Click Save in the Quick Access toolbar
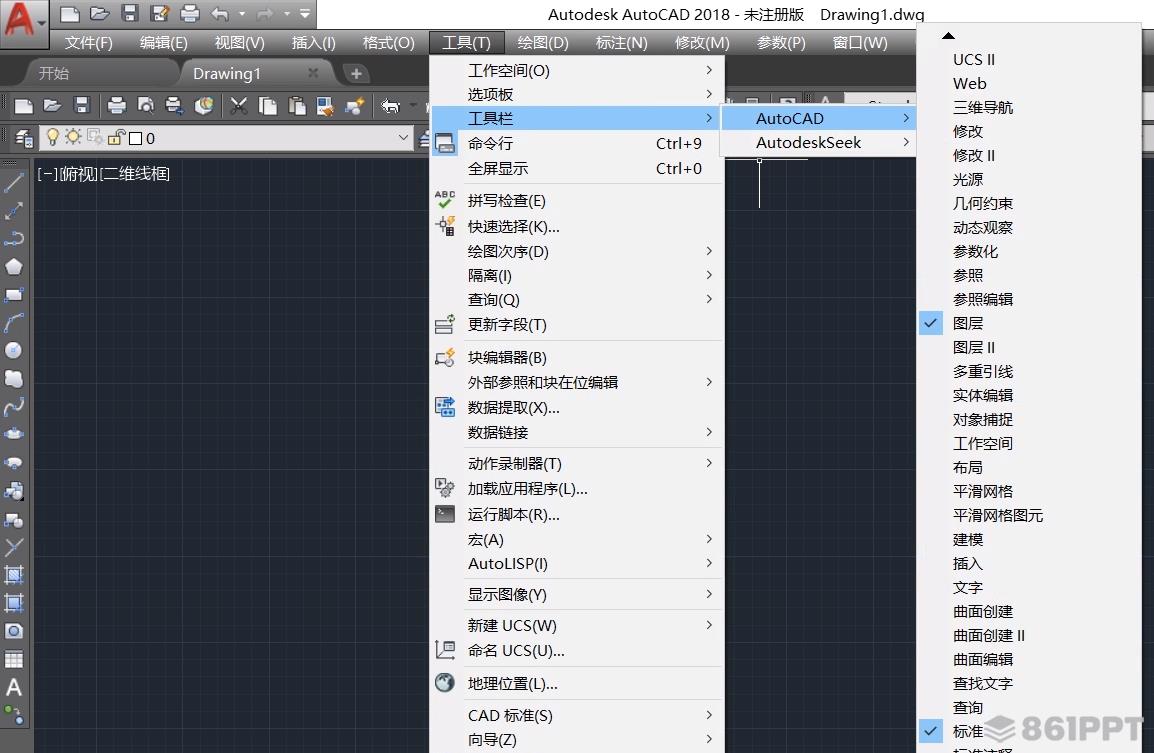 [x=130, y=13]
